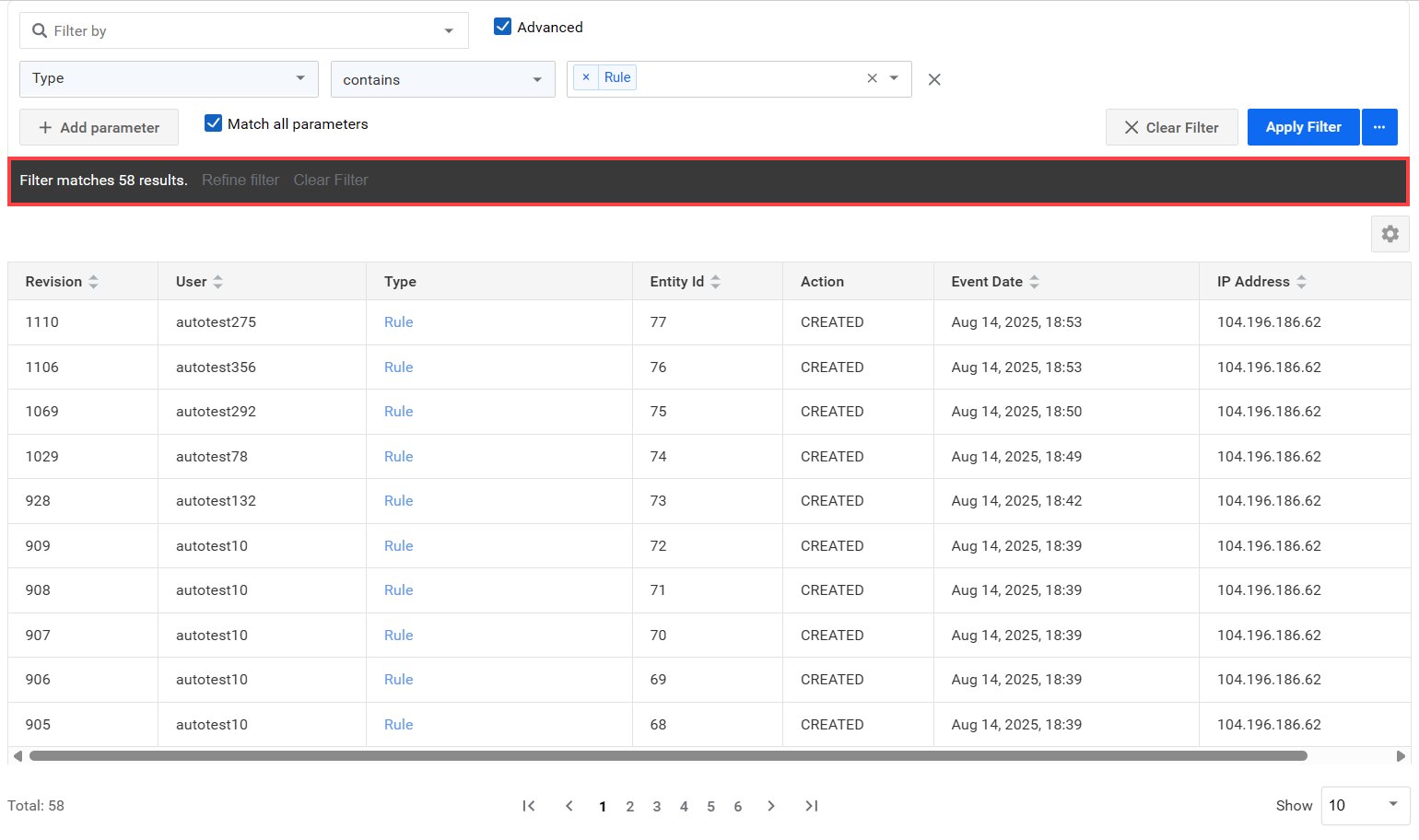The image size is (1419, 840).
Task: Switch to page 6 of results
Action: (738, 807)
